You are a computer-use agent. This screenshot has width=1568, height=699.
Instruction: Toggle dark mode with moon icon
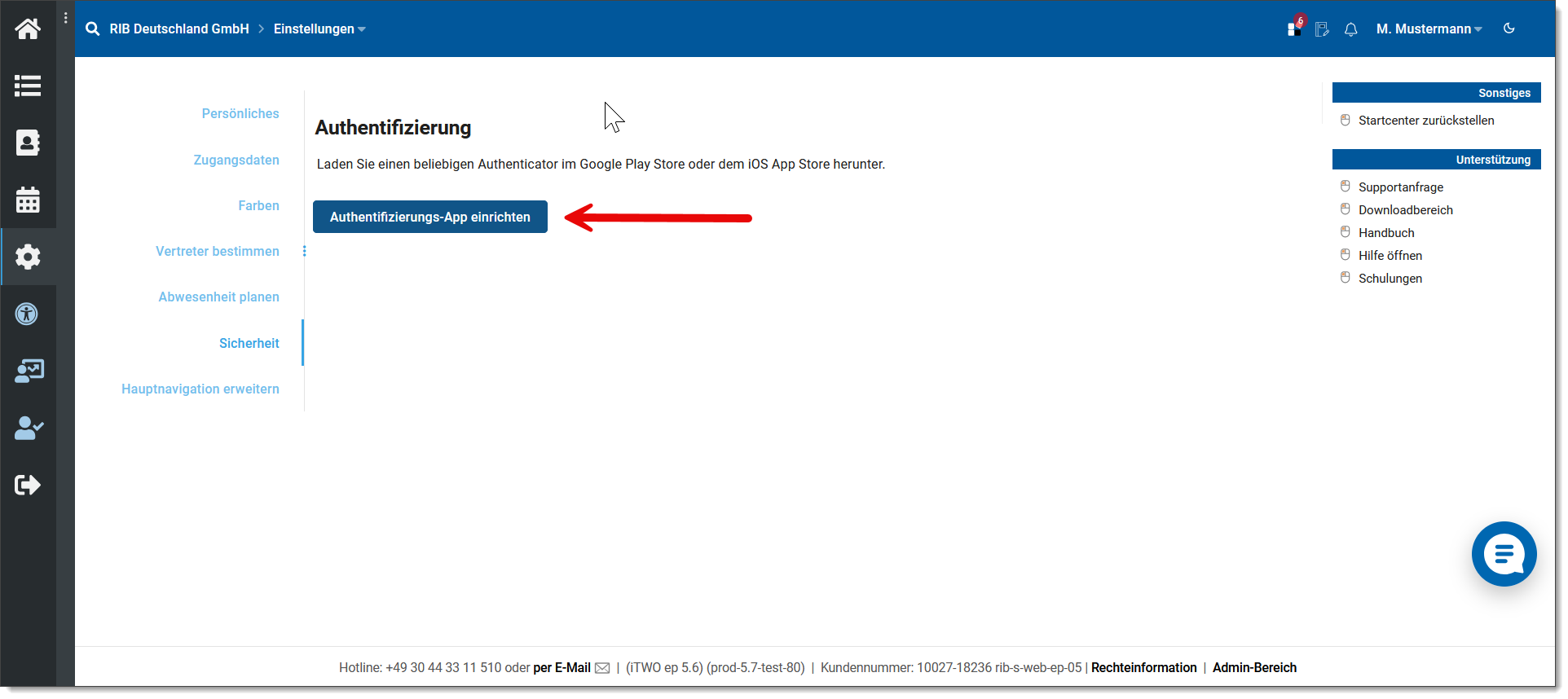click(x=1509, y=29)
